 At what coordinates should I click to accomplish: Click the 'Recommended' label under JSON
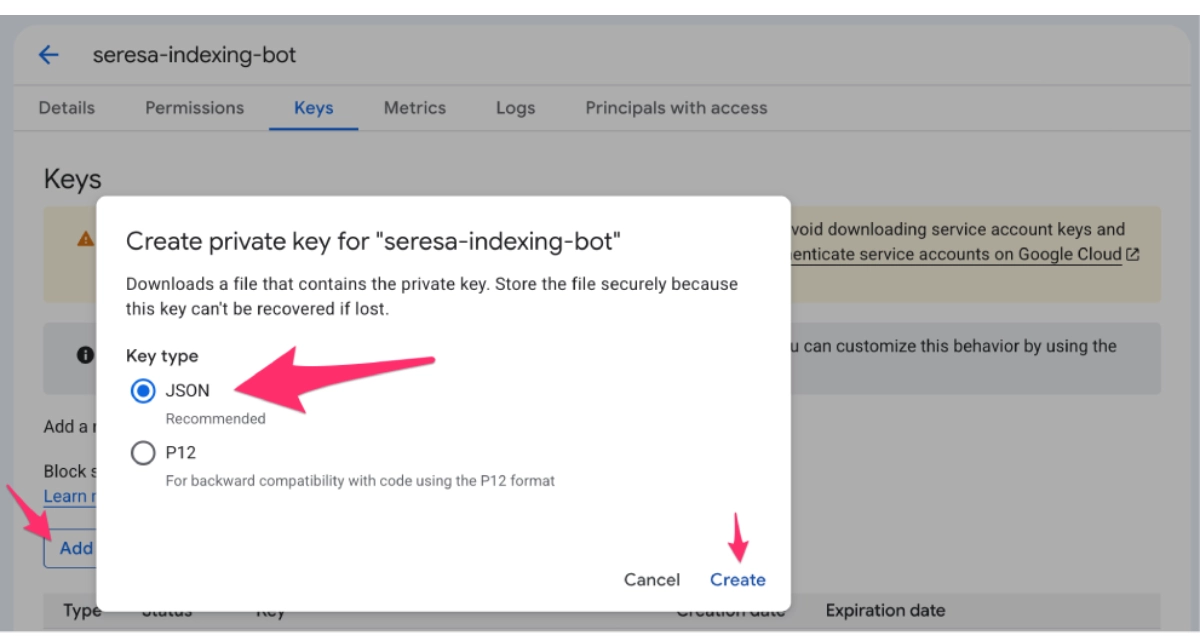(216, 419)
